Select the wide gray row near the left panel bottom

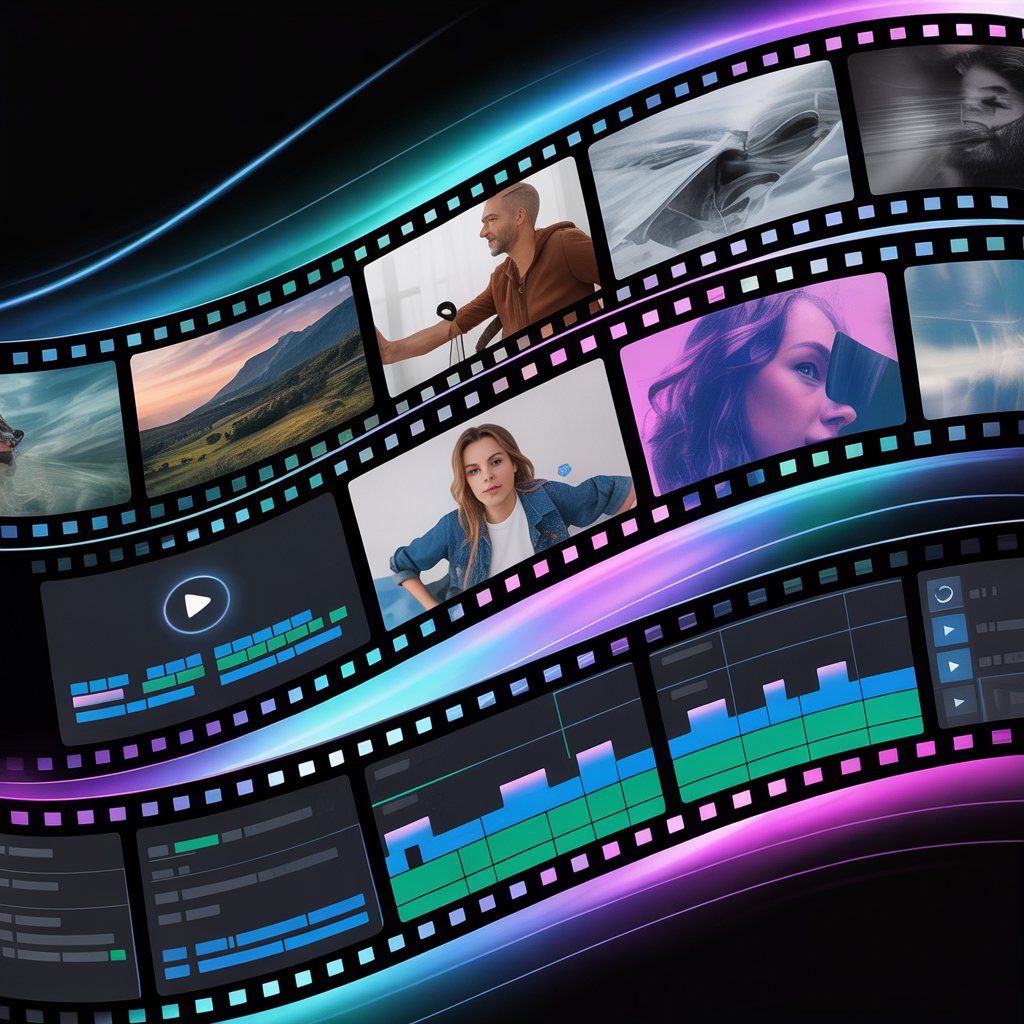coord(62,937)
